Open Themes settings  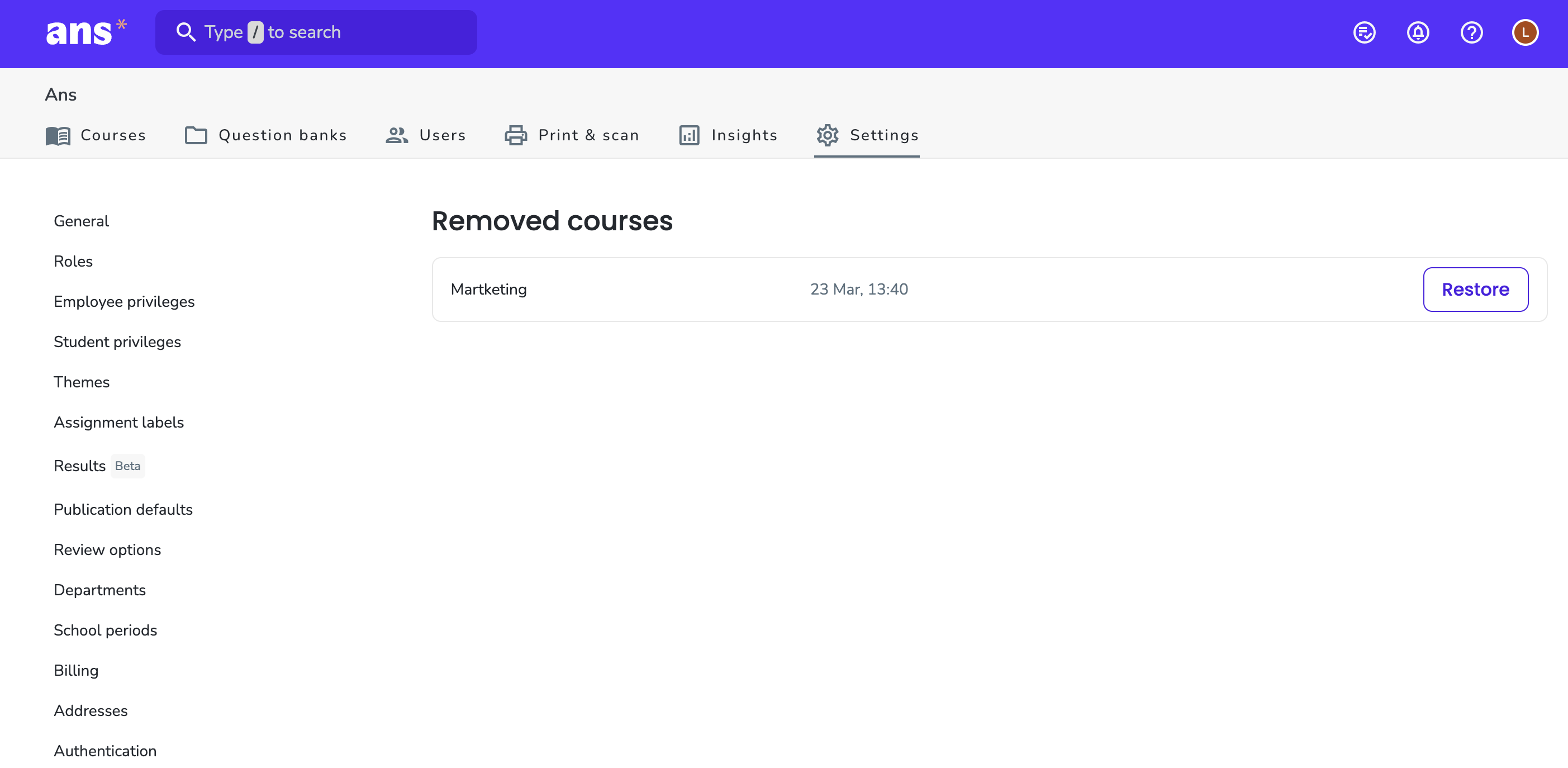pos(82,382)
